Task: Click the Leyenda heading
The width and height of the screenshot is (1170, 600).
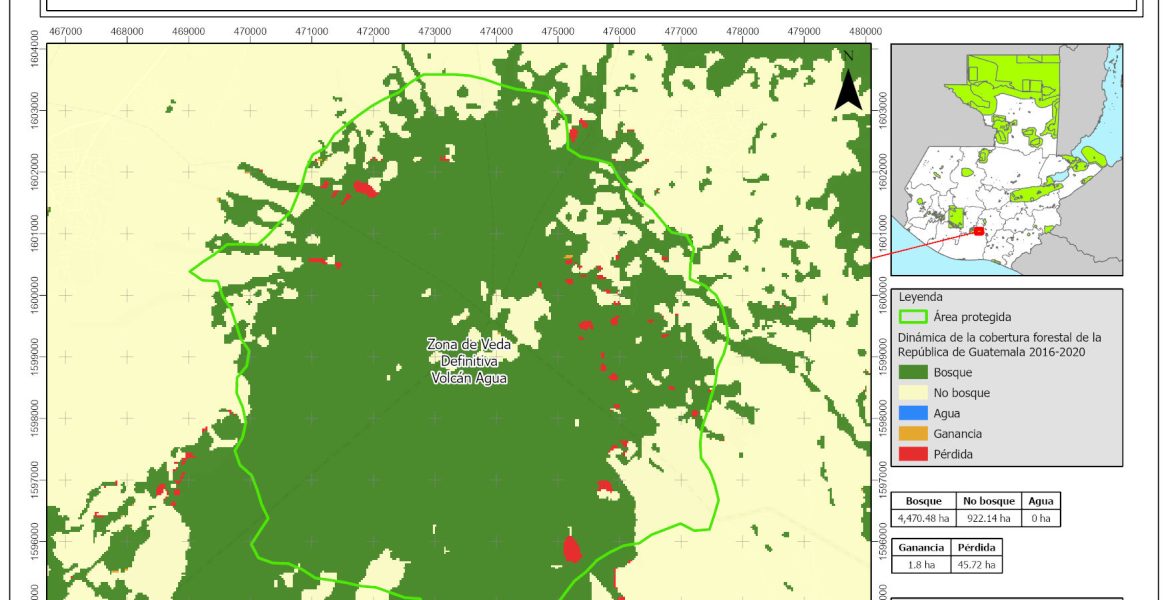Action: pyautogui.click(x=920, y=297)
